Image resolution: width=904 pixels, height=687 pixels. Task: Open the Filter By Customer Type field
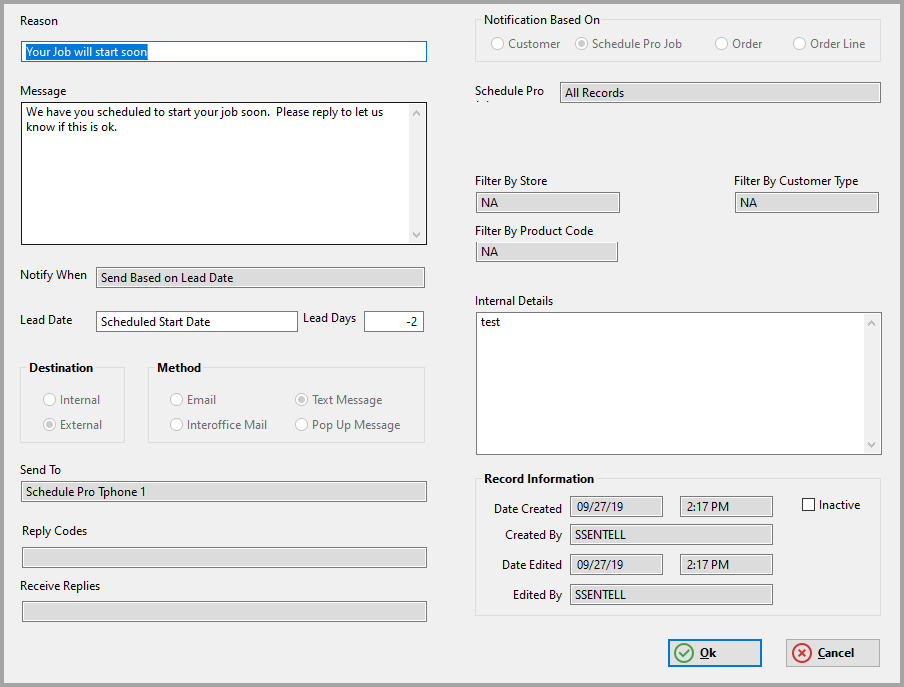(x=807, y=203)
